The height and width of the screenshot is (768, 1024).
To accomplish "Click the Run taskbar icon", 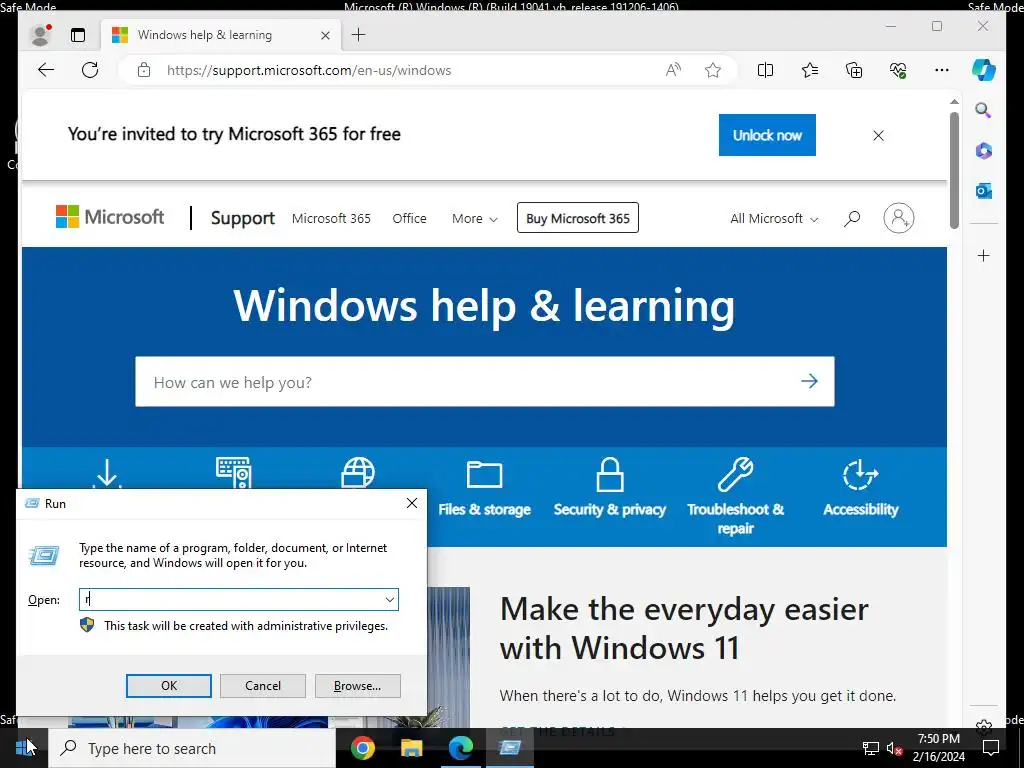I will 510,748.
